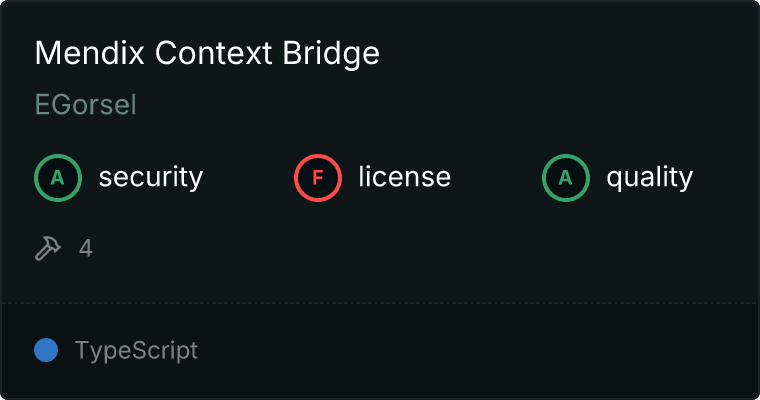Click the letter A inside the security badge
The height and width of the screenshot is (400, 760).
(x=58, y=178)
